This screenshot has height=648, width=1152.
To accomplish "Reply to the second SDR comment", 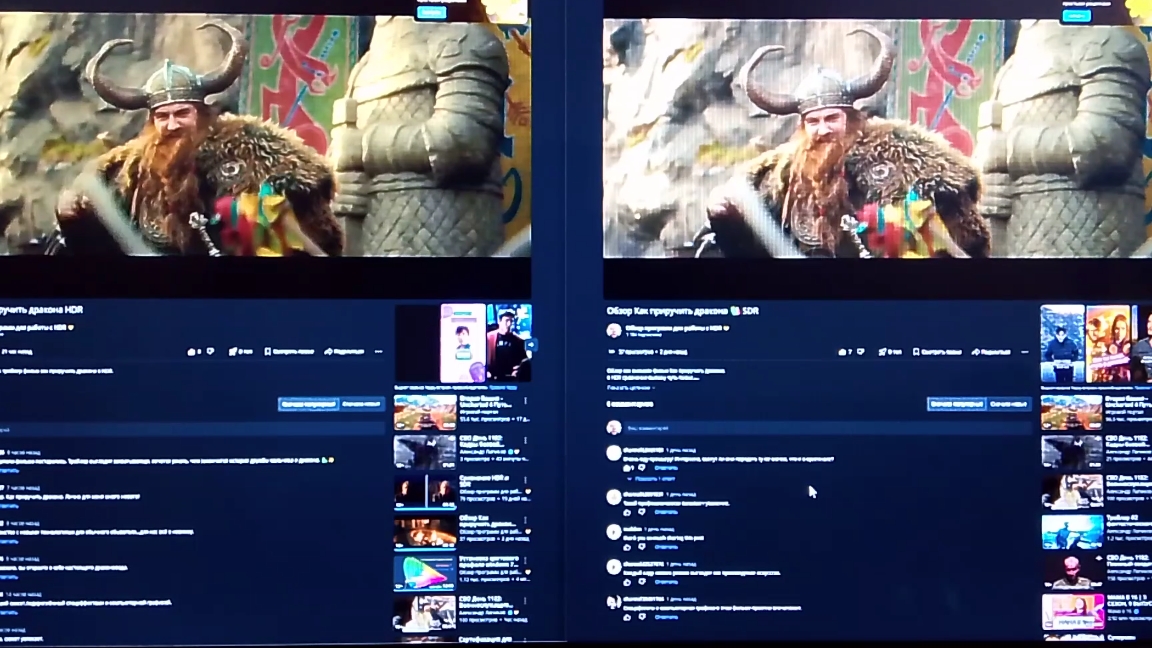I will (666, 512).
